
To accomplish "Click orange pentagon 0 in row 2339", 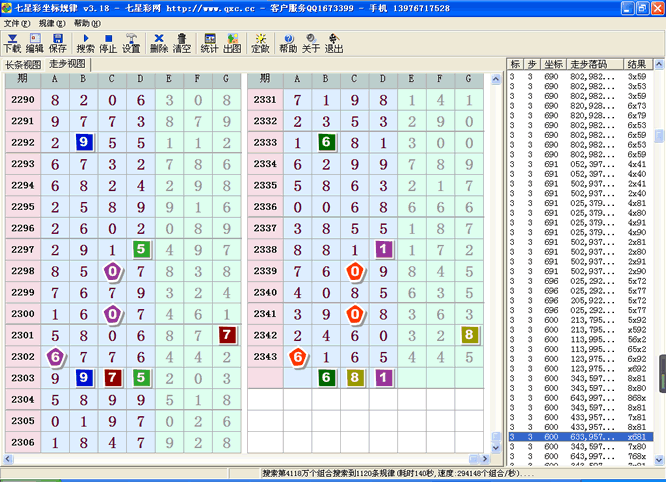I will click(355, 271).
